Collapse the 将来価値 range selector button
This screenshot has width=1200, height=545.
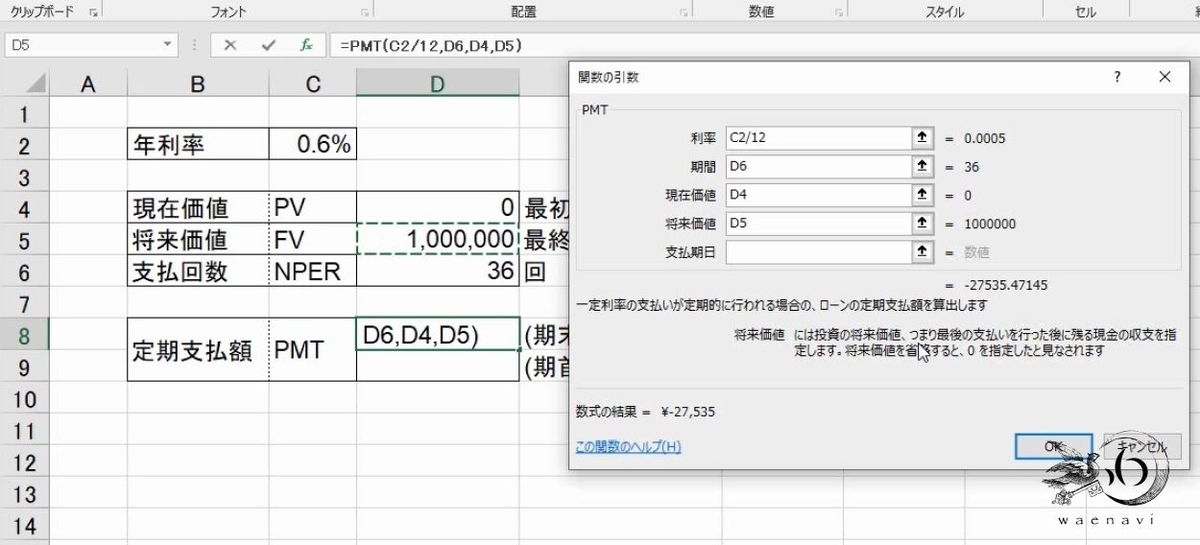point(921,224)
